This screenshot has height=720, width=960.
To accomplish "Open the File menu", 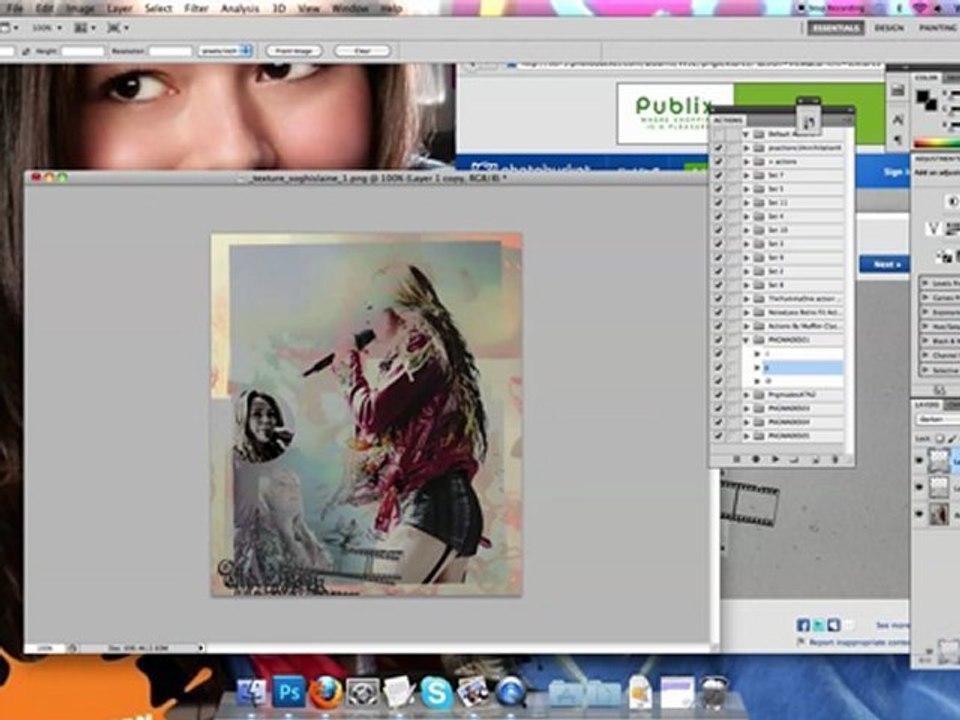I will pos(13,9).
